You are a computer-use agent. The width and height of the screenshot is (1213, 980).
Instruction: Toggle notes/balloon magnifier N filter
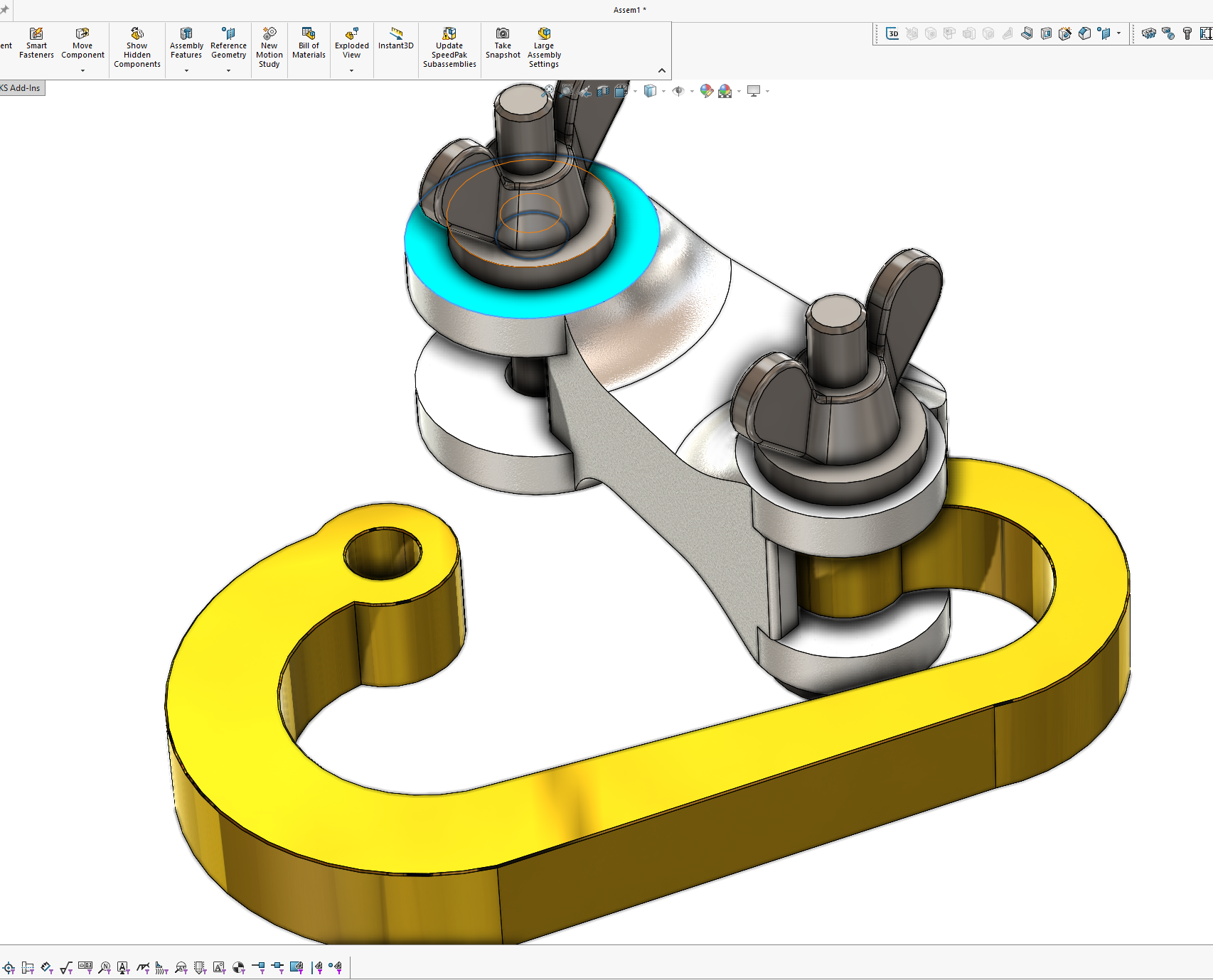(x=105, y=967)
